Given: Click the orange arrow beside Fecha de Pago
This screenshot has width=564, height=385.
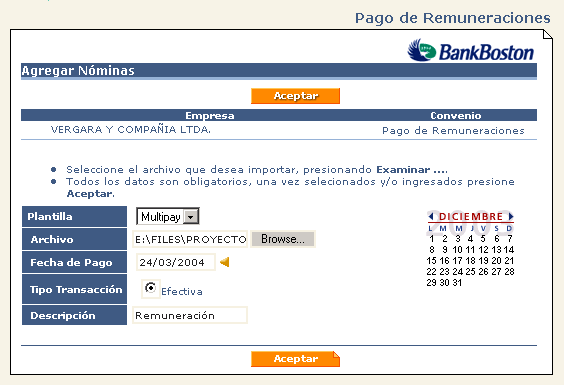Looking at the screenshot, I should tap(224, 262).
